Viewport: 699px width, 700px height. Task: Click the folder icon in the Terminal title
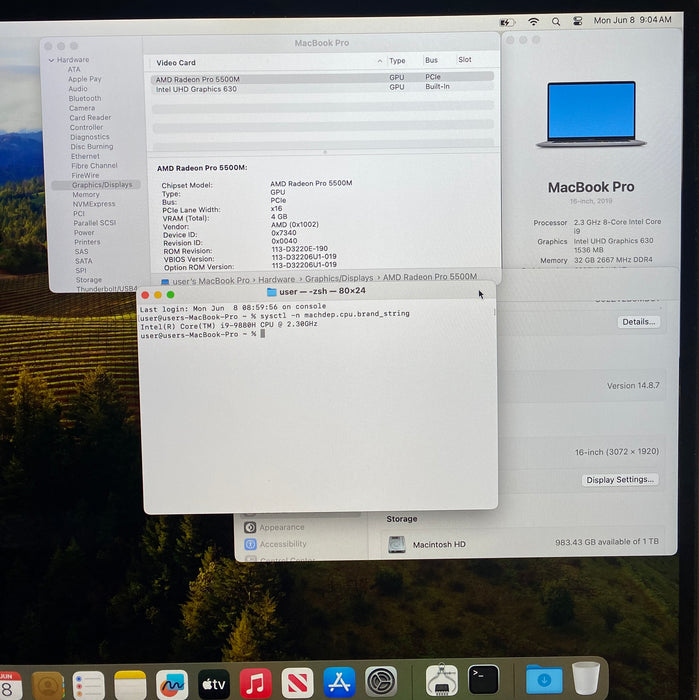click(271, 292)
